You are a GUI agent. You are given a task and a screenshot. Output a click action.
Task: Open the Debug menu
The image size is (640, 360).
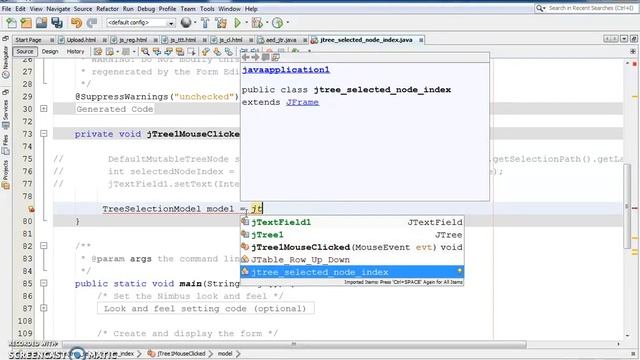pos(146,9)
